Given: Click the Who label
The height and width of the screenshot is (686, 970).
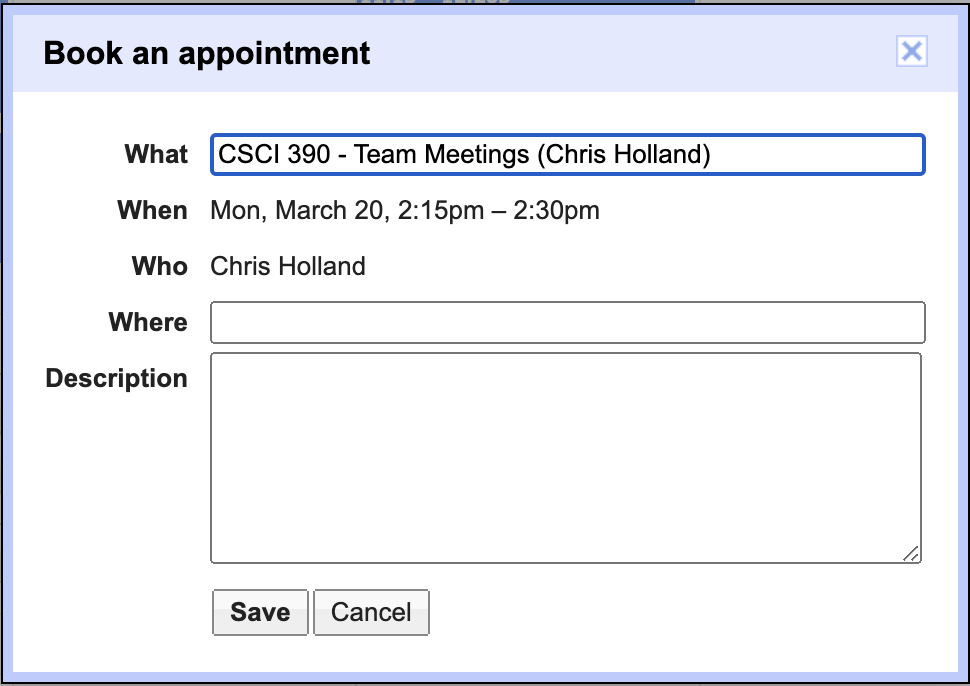Looking at the screenshot, I should coord(160,267).
